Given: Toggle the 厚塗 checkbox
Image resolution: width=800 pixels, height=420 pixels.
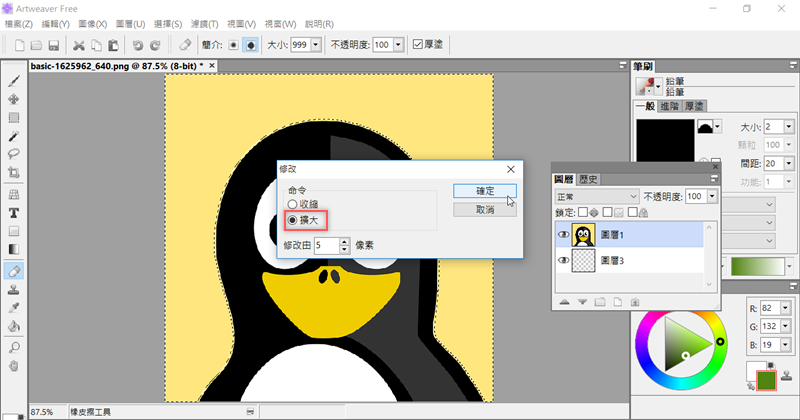Looking at the screenshot, I should pyautogui.click(x=418, y=45).
